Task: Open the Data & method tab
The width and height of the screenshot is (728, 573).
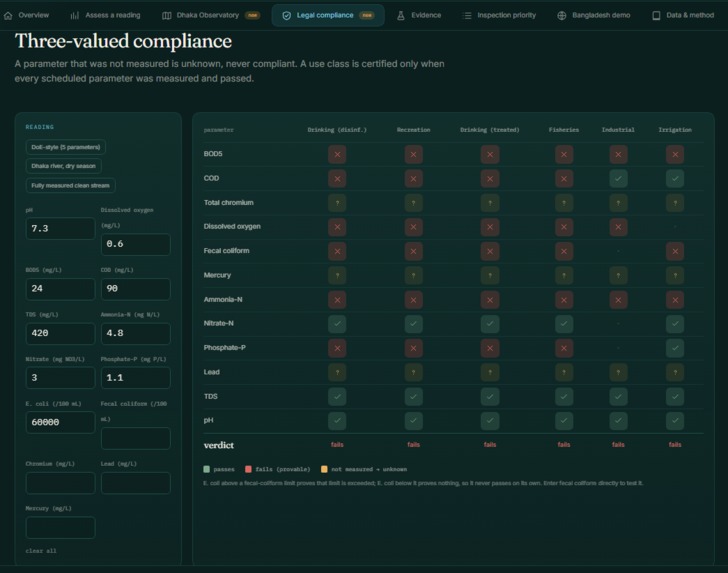Action: coord(683,15)
